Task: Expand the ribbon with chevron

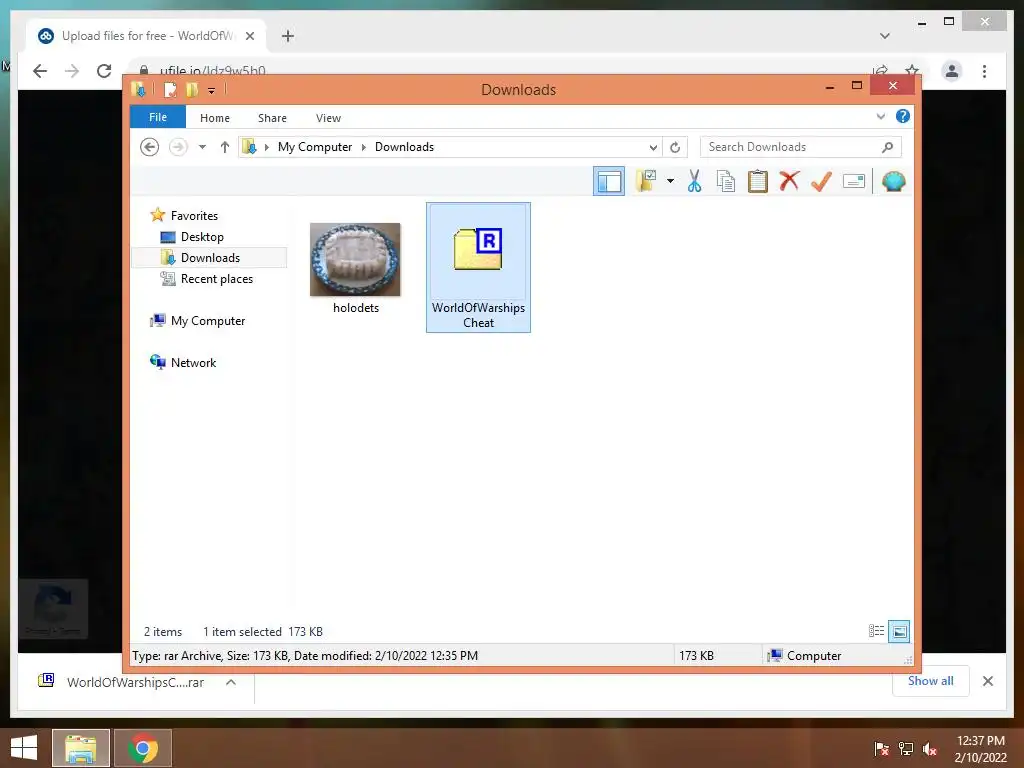Action: point(880,116)
